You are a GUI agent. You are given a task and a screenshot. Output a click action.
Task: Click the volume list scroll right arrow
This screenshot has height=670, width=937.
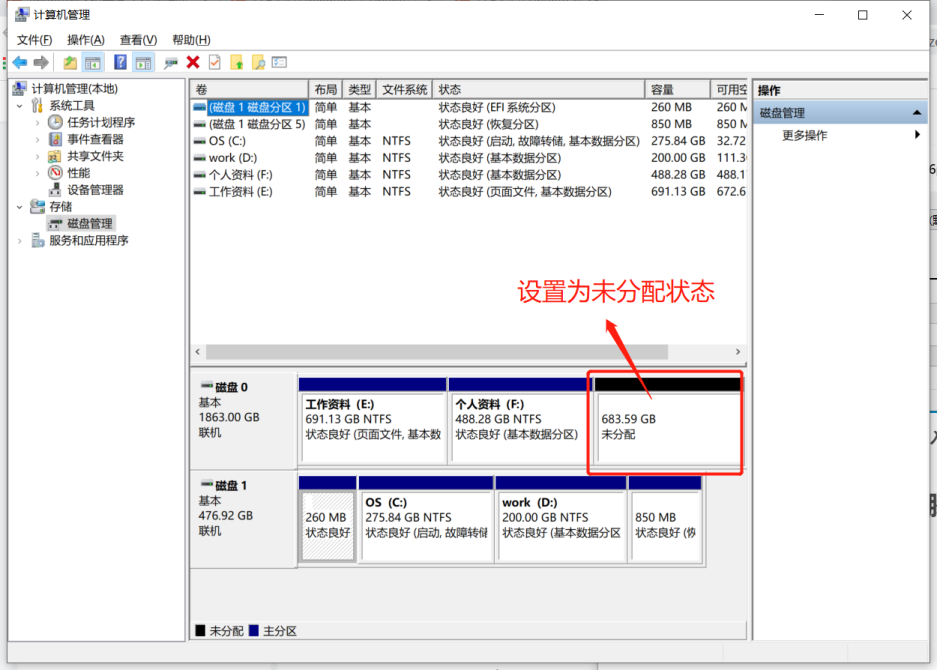click(738, 352)
